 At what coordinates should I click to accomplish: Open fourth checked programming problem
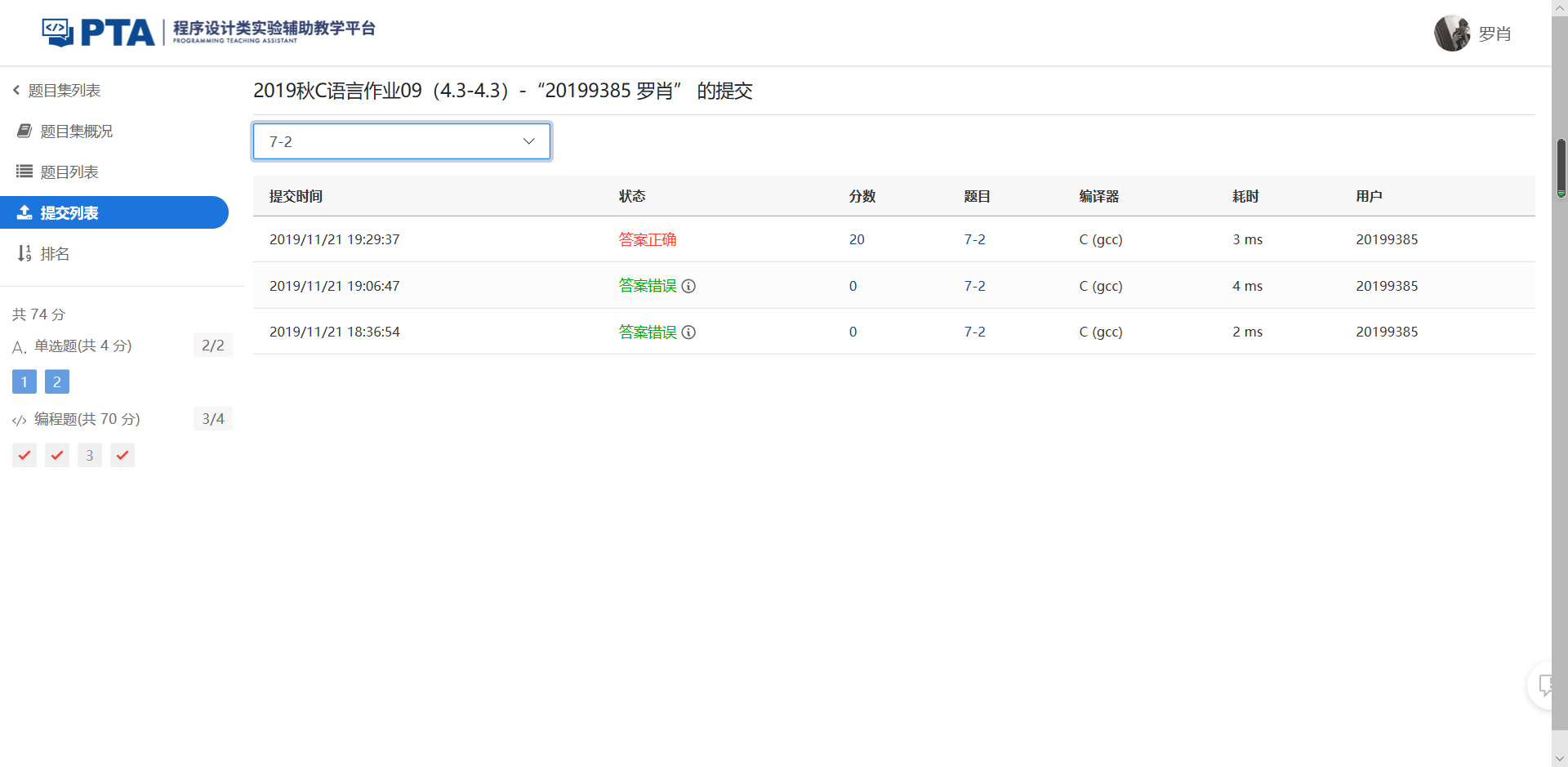pos(122,455)
